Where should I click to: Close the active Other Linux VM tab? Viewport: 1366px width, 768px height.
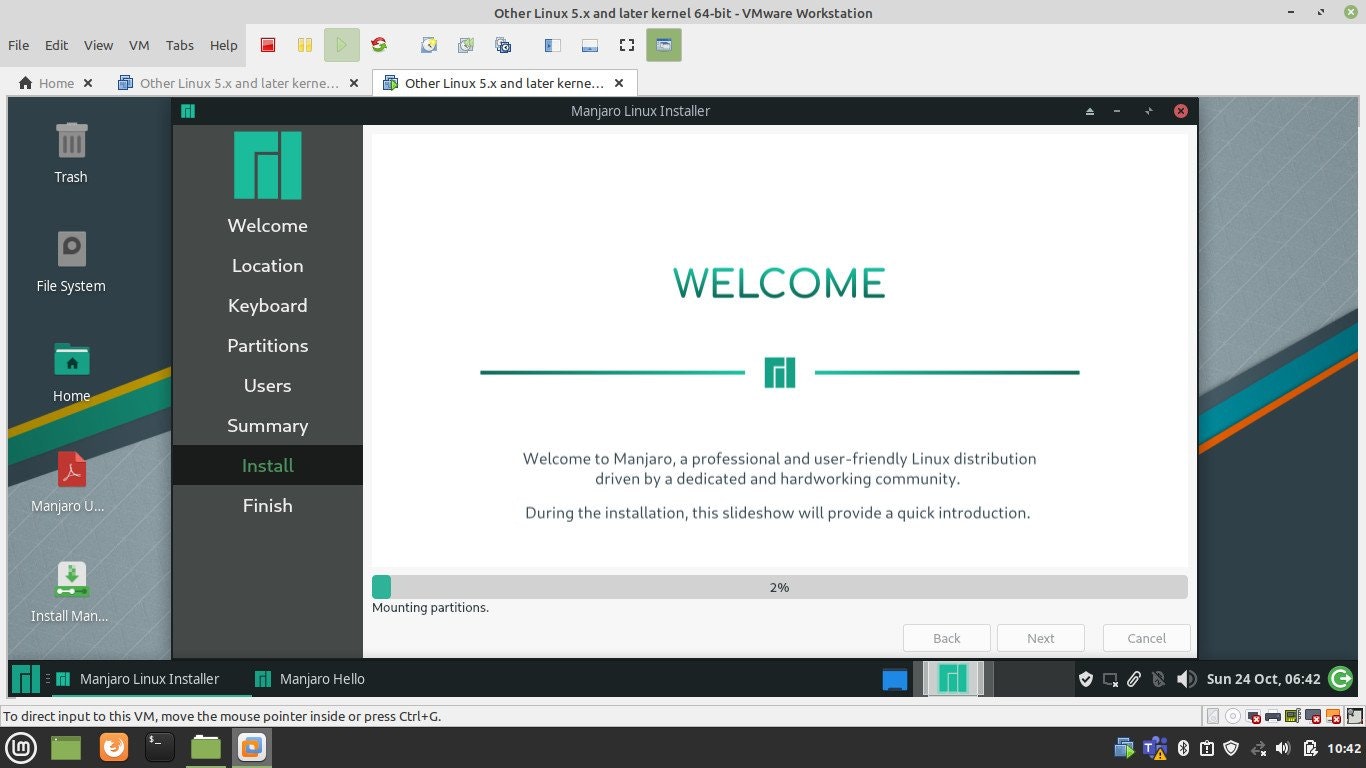click(619, 83)
